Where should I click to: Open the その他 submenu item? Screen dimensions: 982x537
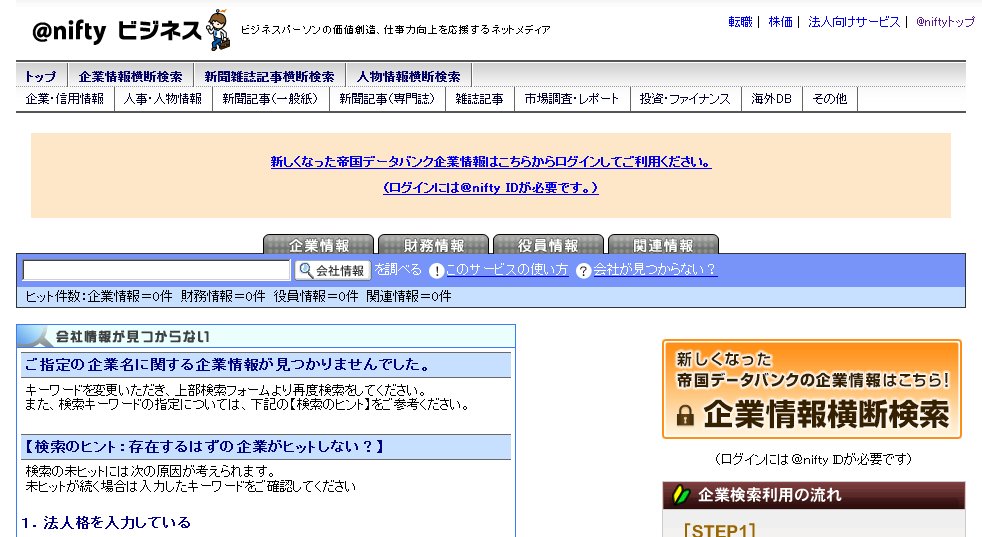coord(829,99)
